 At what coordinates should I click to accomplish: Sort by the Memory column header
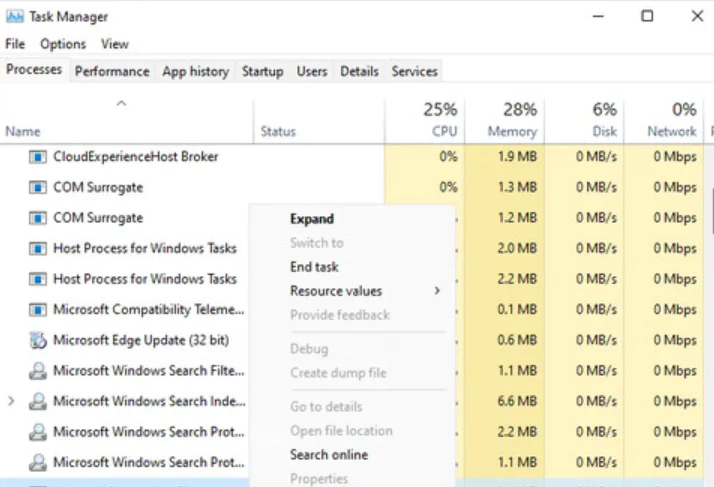point(505,120)
